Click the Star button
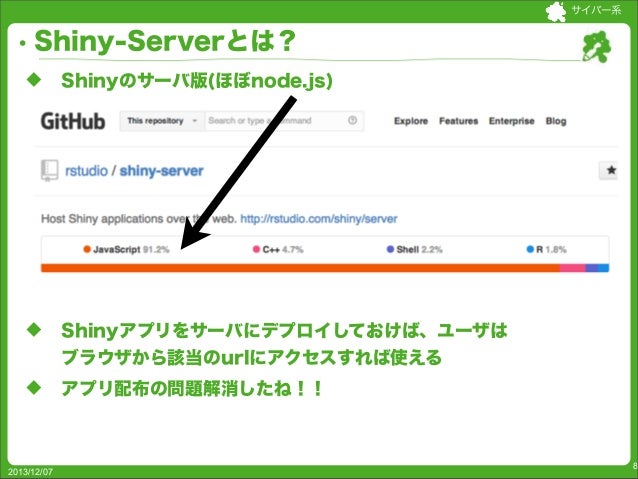The image size is (638, 479). point(609,171)
